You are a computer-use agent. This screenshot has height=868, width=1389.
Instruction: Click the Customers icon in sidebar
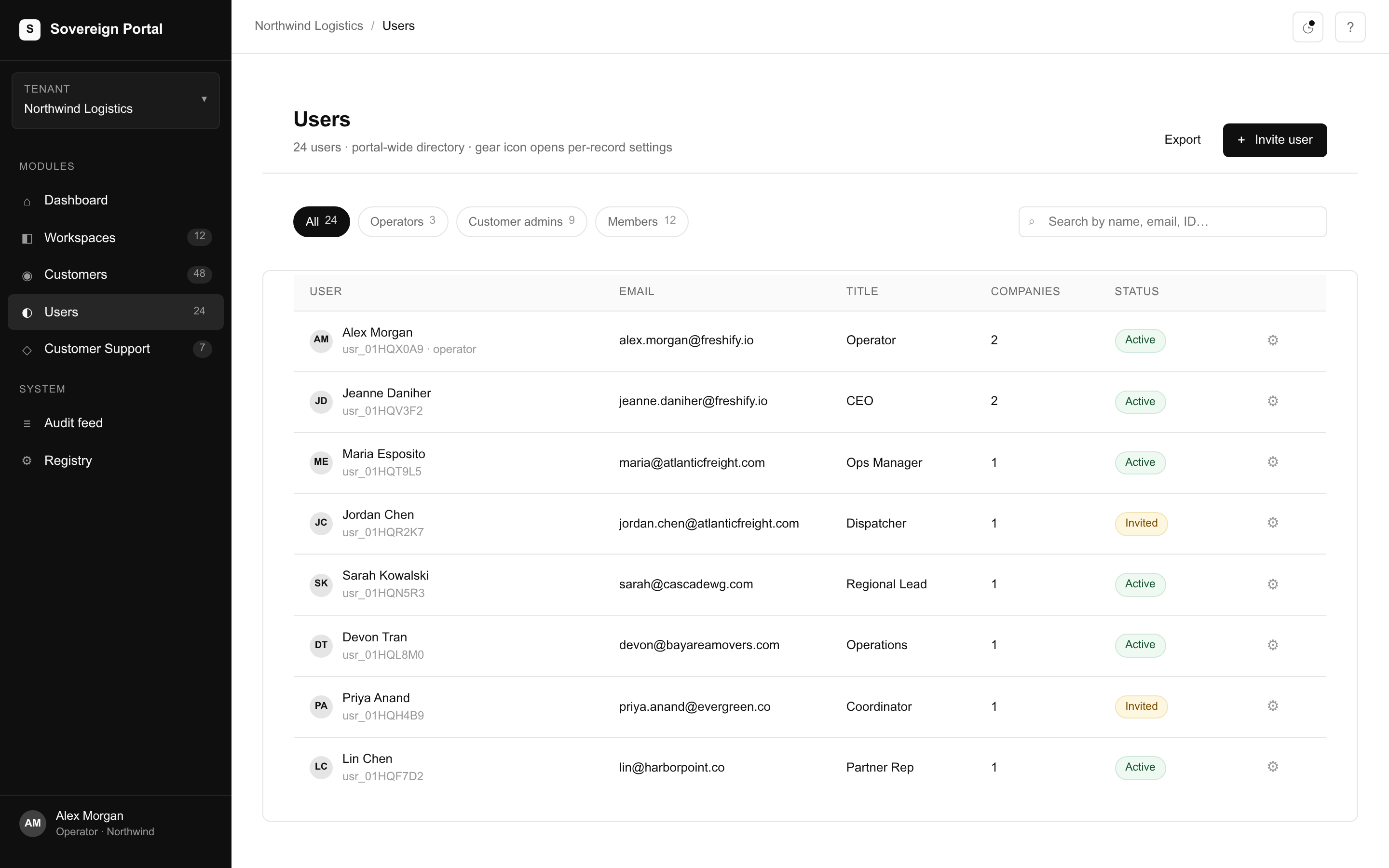[x=27, y=275]
